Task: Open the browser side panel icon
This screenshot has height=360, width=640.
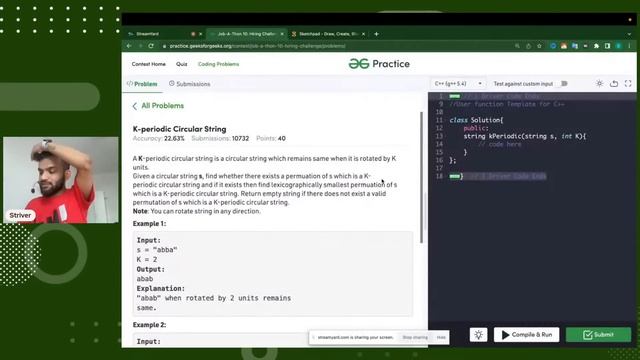Action: coord(607,46)
